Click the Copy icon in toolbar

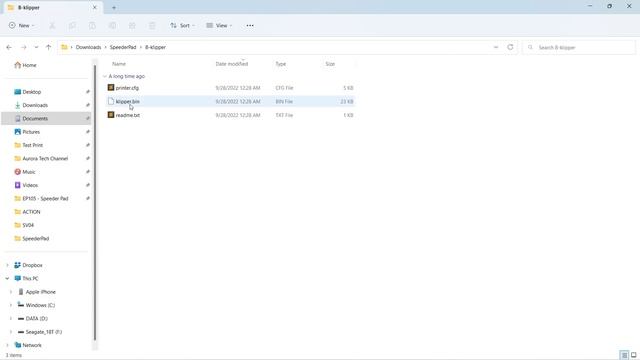click(72, 25)
